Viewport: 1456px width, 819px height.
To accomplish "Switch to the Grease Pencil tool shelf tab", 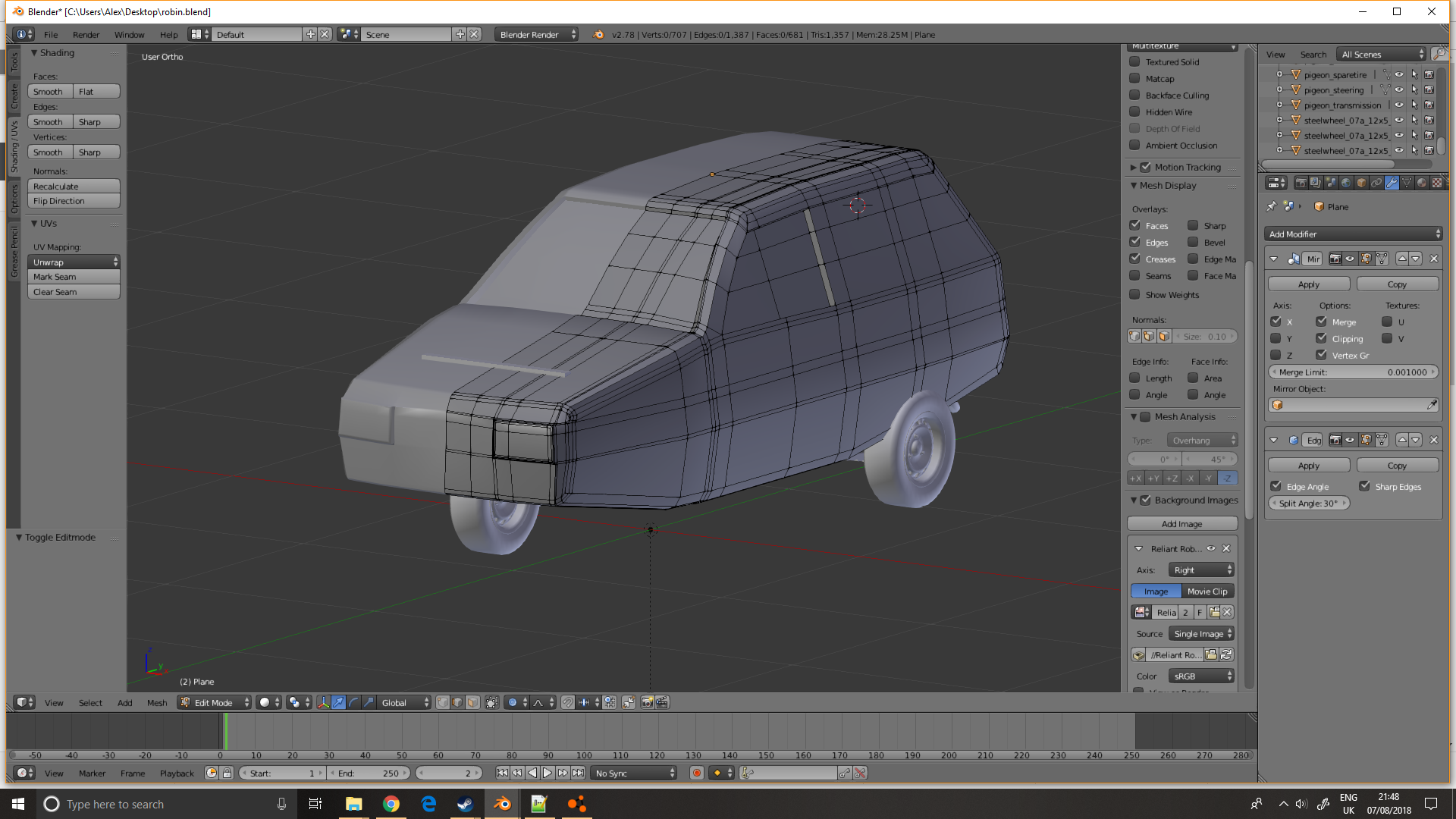I will point(14,251).
